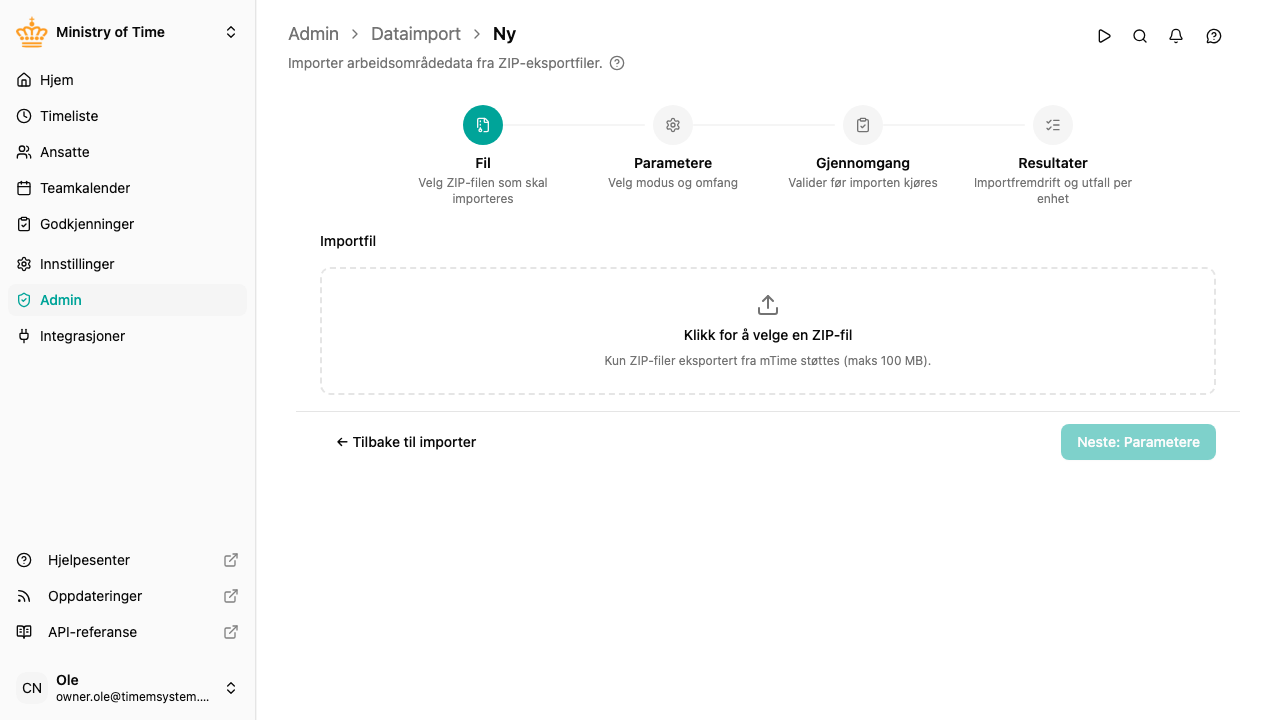Open the help chat bubble icon
Screen dimensions: 1280x720
1214,36
